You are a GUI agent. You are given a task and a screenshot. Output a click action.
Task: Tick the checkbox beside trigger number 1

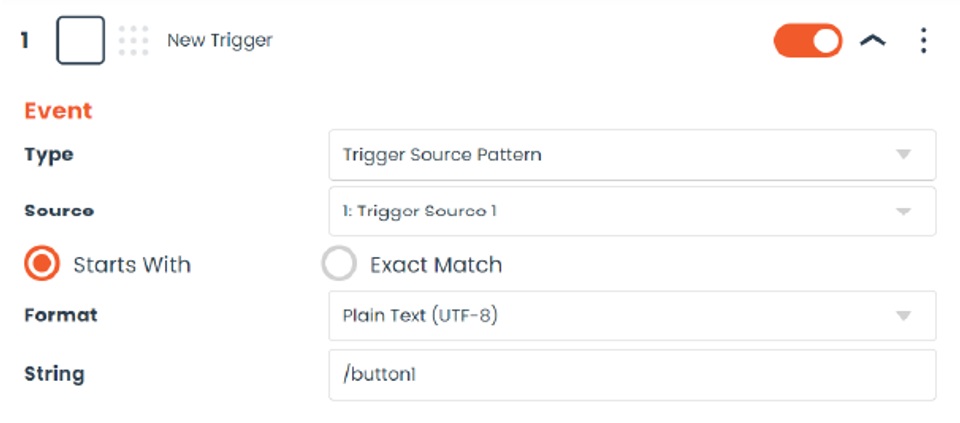[81, 41]
